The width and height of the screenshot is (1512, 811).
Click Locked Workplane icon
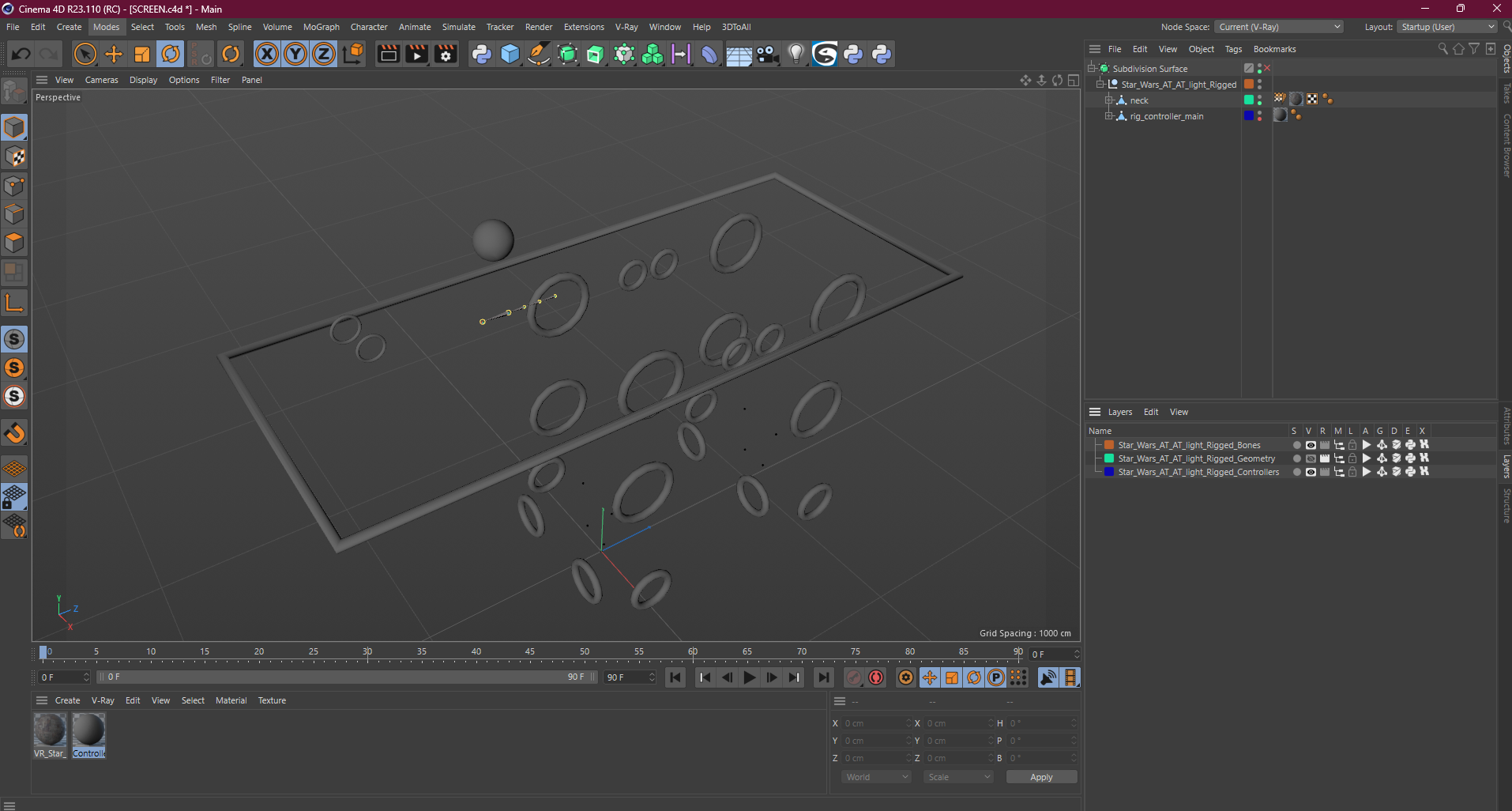point(14,496)
